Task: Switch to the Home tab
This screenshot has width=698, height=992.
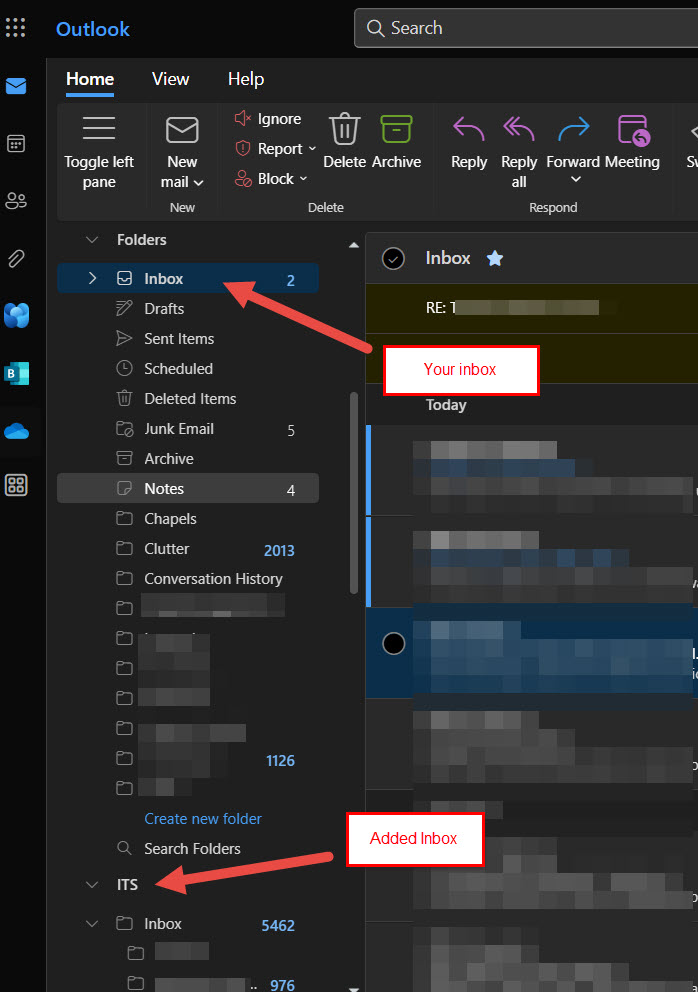Action: pyautogui.click(x=90, y=79)
